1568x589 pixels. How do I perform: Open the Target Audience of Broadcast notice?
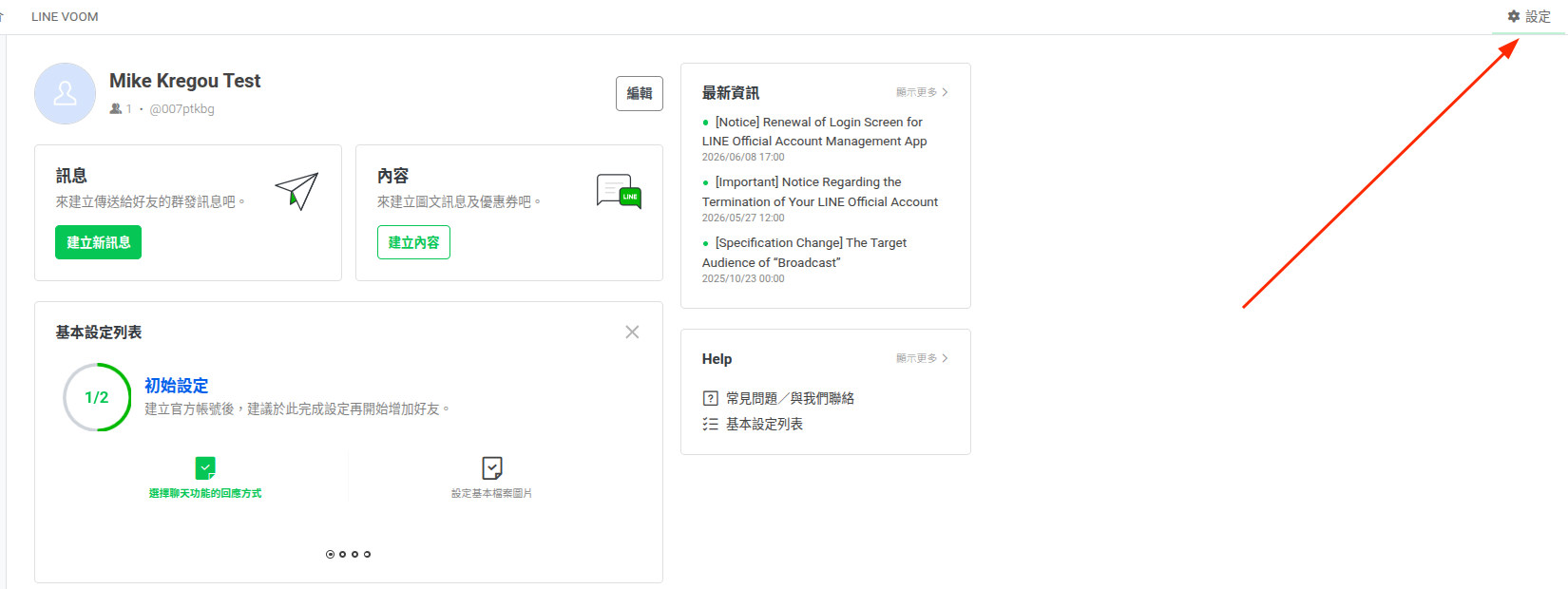click(804, 253)
